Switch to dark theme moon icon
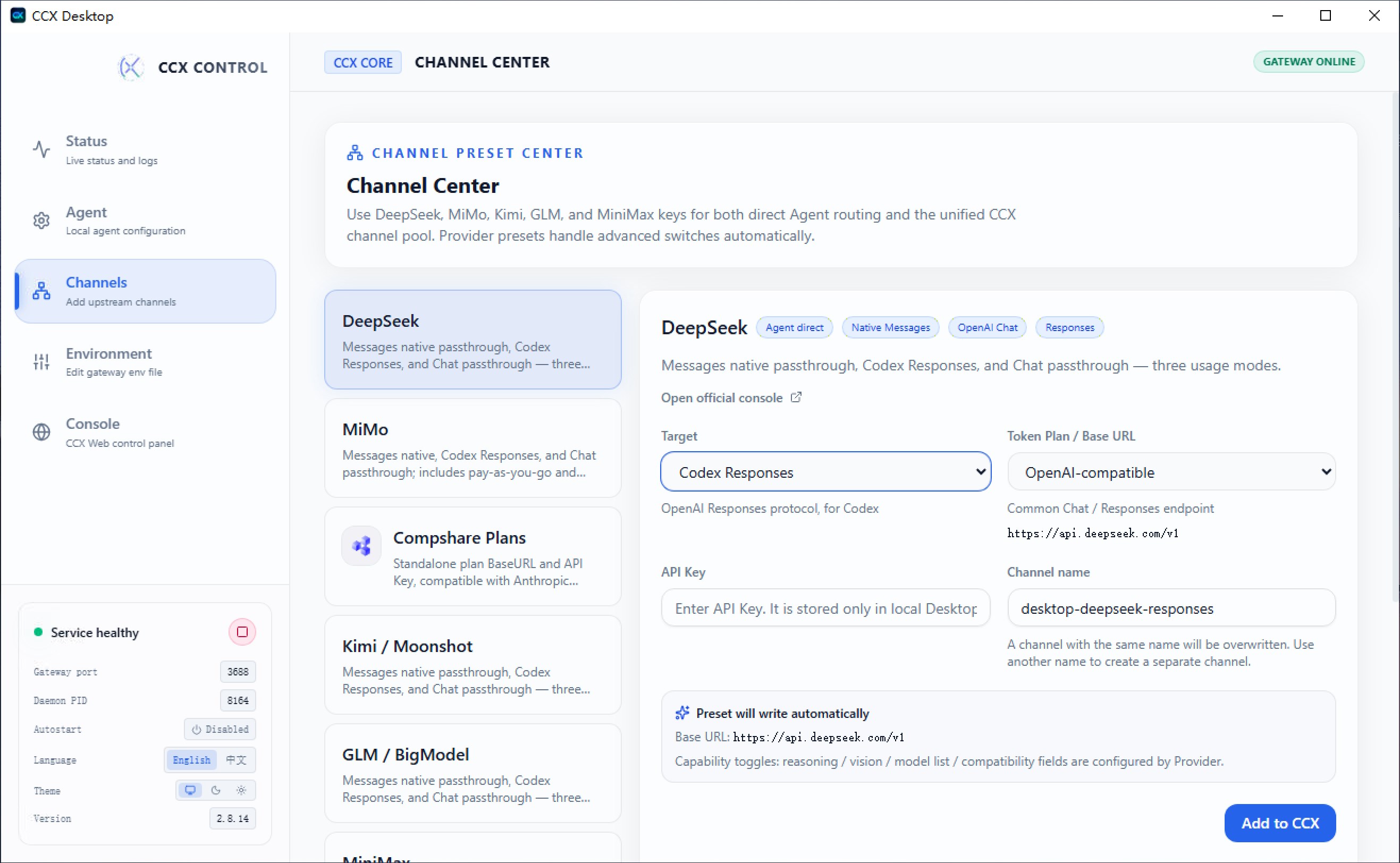Viewport: 1400px width, 863px height. pyautogui.click(x=216, y=791)
